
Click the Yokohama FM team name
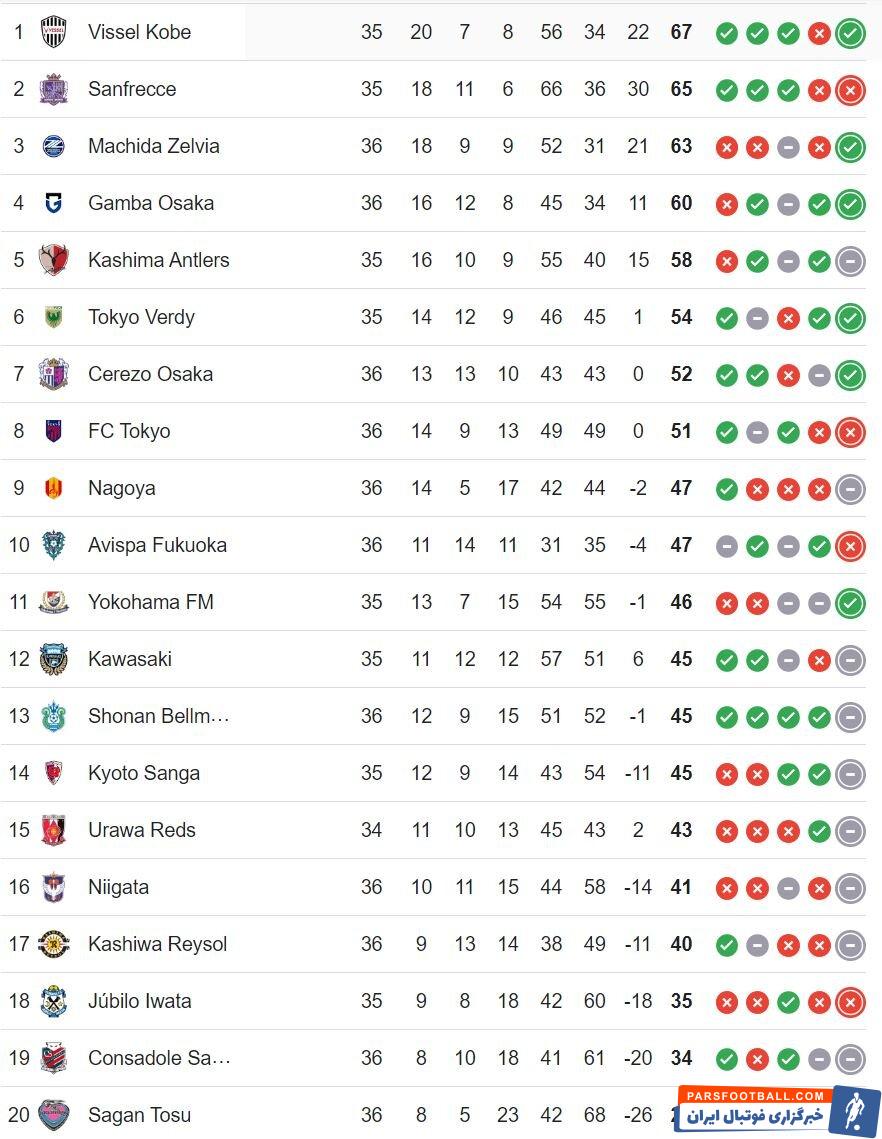pyautogui.click(x=150, y=602)
